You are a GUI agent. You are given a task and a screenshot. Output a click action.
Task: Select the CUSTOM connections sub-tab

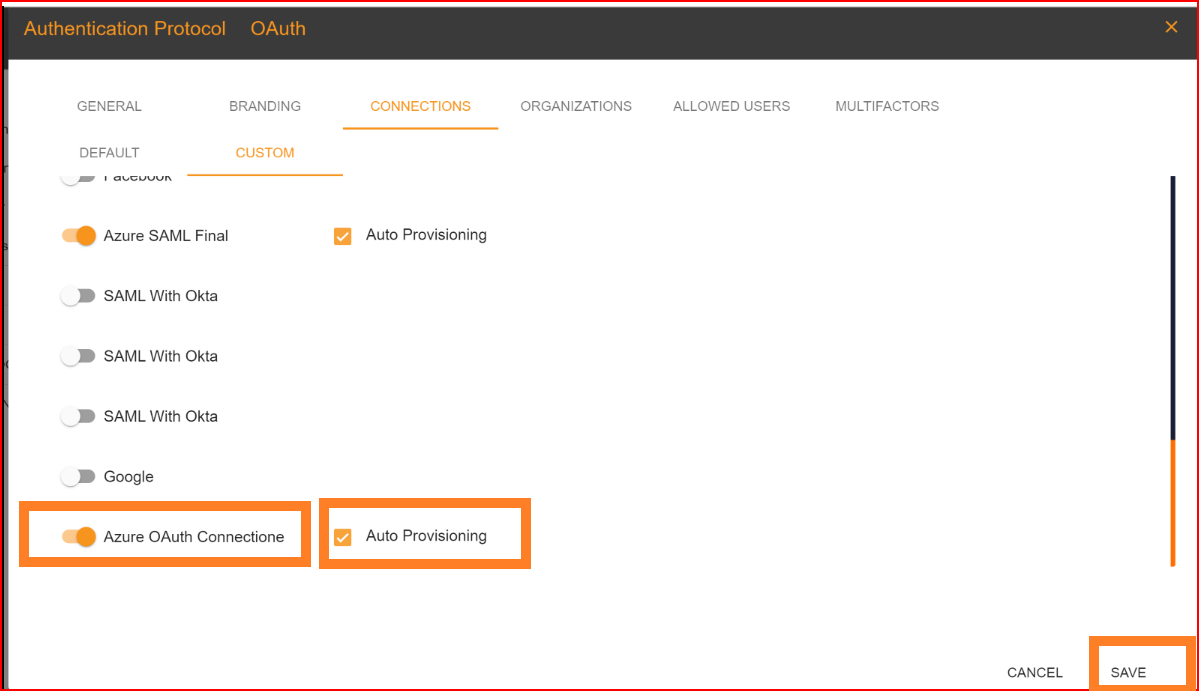click(x=265, y=153)
